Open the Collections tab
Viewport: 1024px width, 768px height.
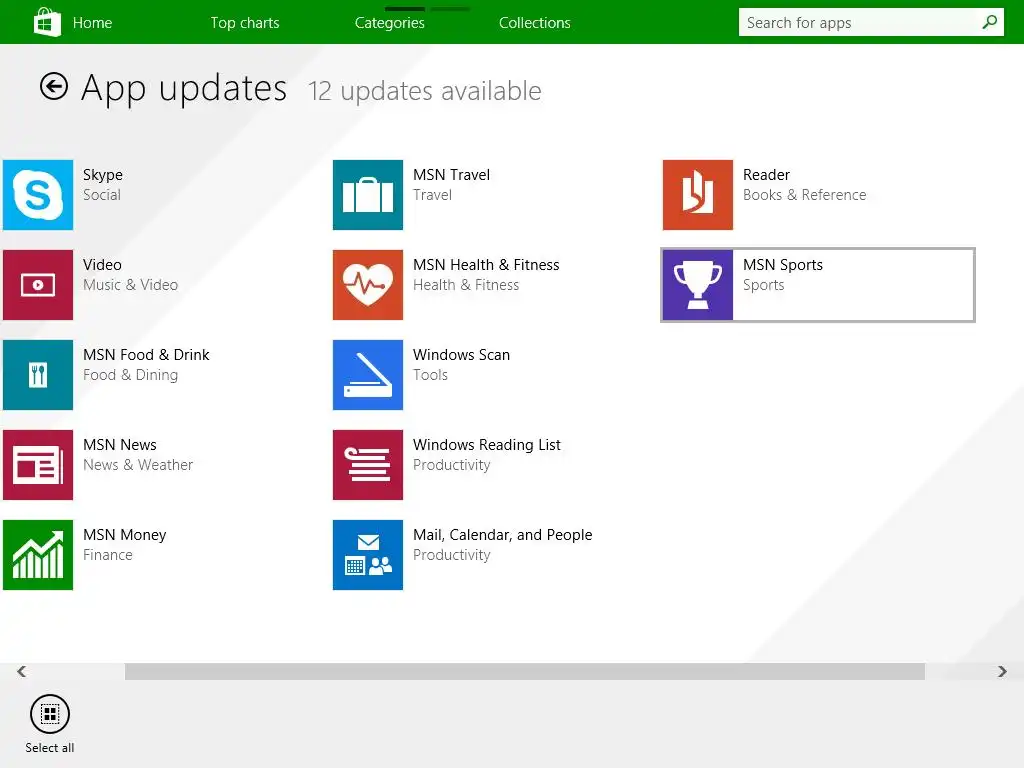point(535,23)
